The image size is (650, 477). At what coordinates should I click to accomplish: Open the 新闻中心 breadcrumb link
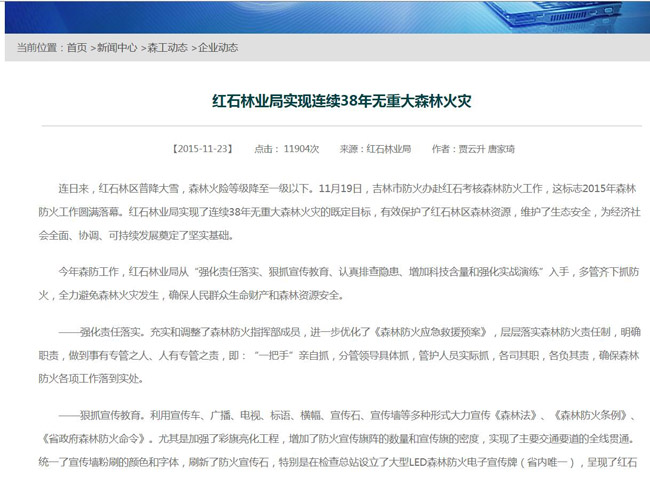[117, 47]
